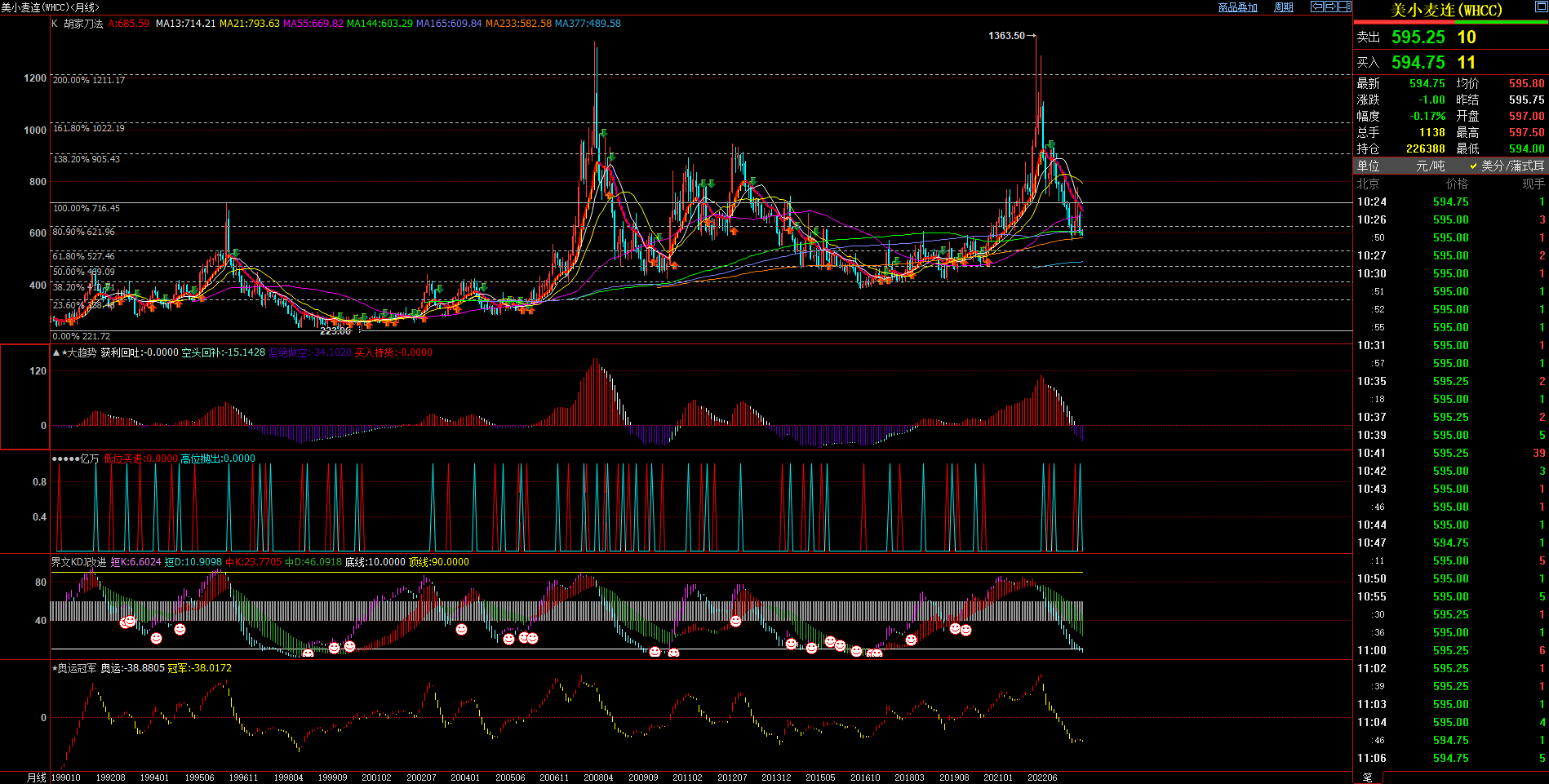
Task: Click the 亿万 indicator title
Action: tap(89, 458)
